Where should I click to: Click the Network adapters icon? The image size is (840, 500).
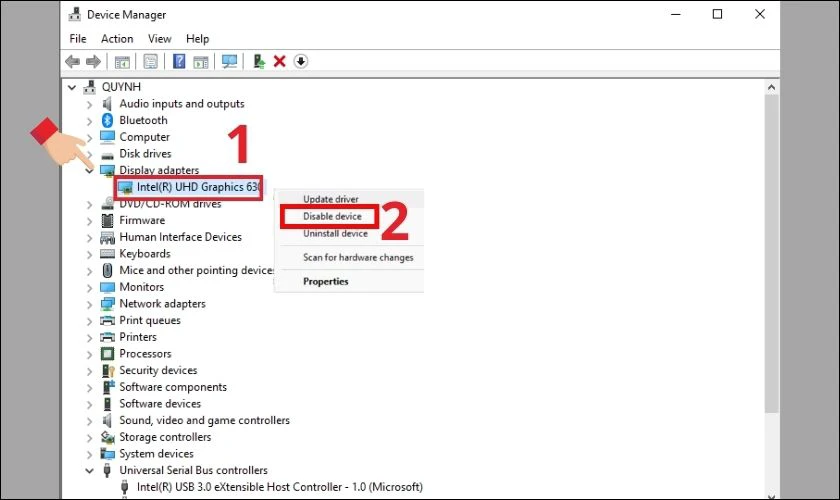click(107, 304)
